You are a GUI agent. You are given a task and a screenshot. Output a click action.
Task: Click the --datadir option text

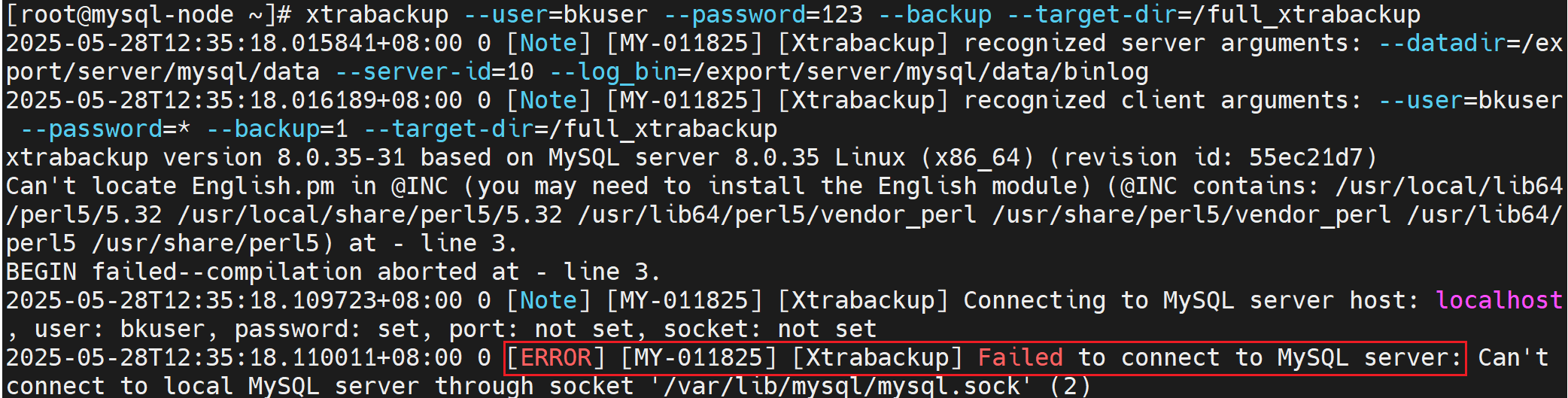coord(1442,43)
